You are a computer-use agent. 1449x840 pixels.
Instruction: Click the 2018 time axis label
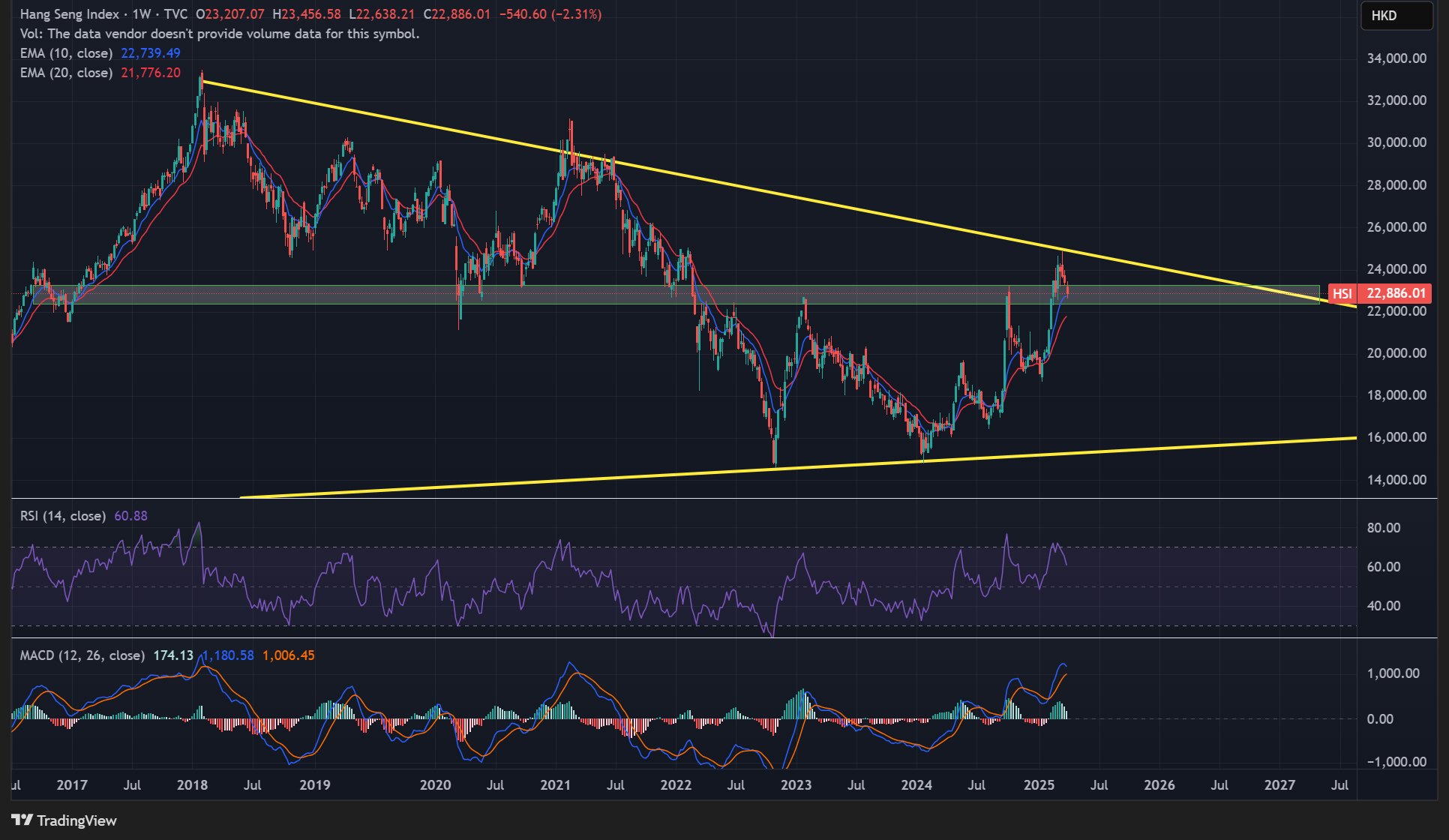click(x=192, y=785)
